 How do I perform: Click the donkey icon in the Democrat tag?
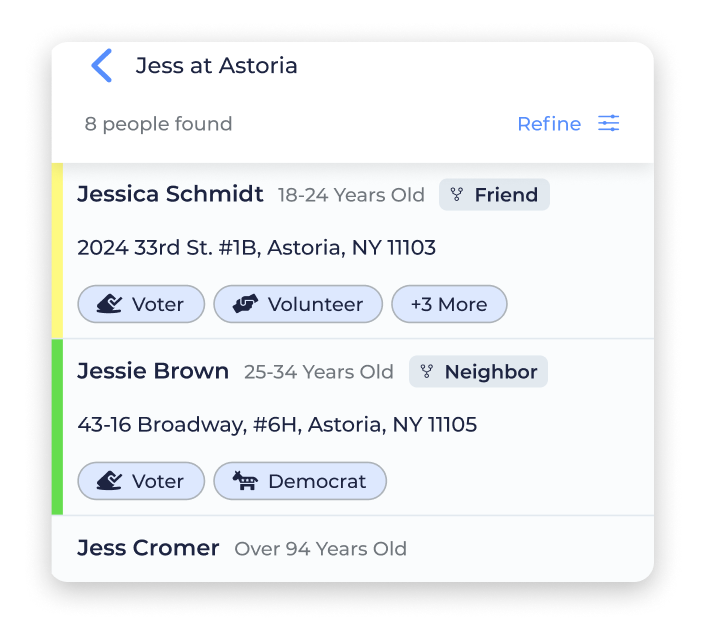pos(245,481)
